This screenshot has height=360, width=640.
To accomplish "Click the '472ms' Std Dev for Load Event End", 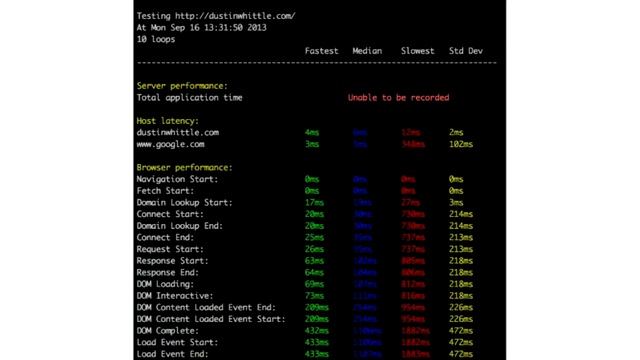I will (x=461, y=354).
